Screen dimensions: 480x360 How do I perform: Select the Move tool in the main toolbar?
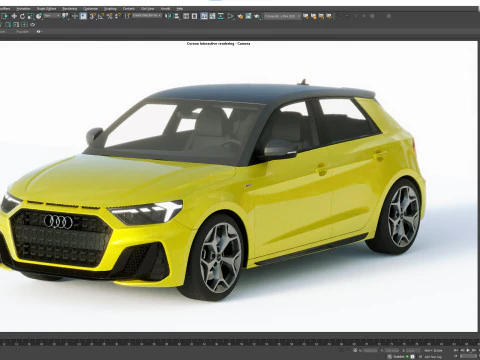pos(14,16)
